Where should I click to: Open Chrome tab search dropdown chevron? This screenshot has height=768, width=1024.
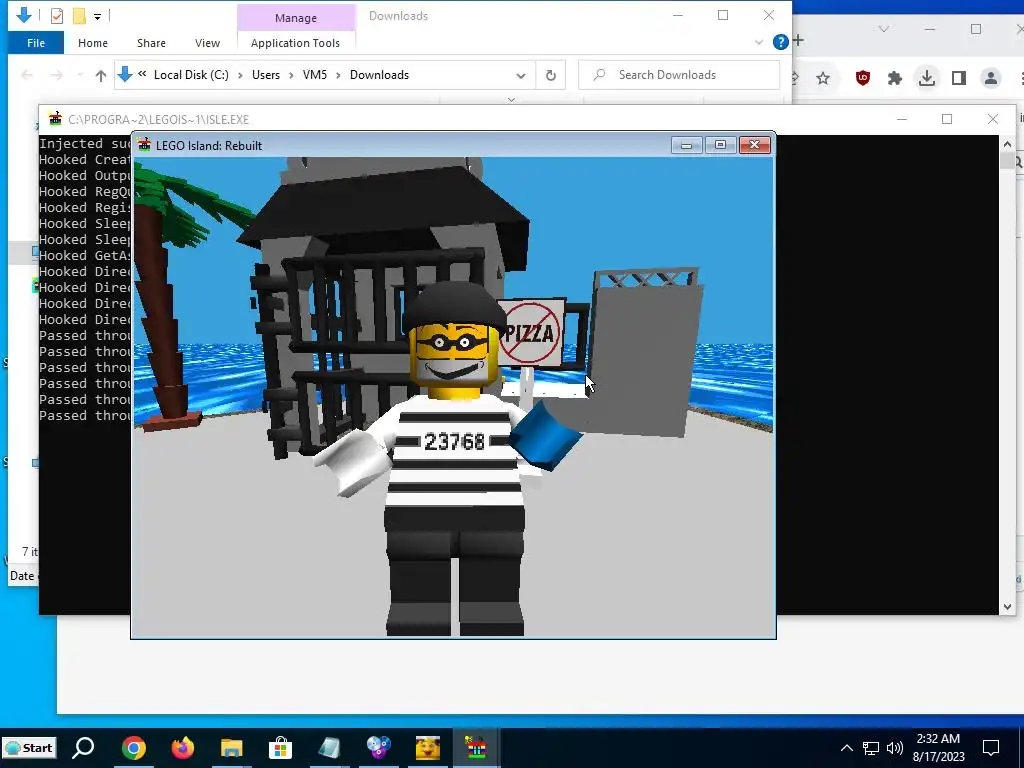884,29
